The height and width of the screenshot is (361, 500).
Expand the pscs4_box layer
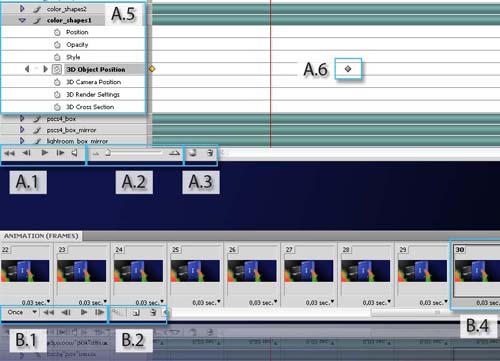point(22,118)
